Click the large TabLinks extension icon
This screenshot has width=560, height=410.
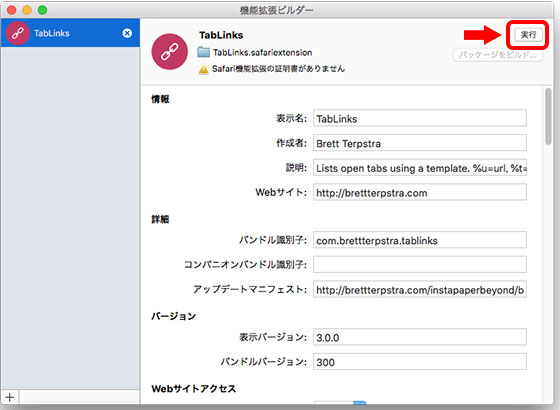(170, 52)
